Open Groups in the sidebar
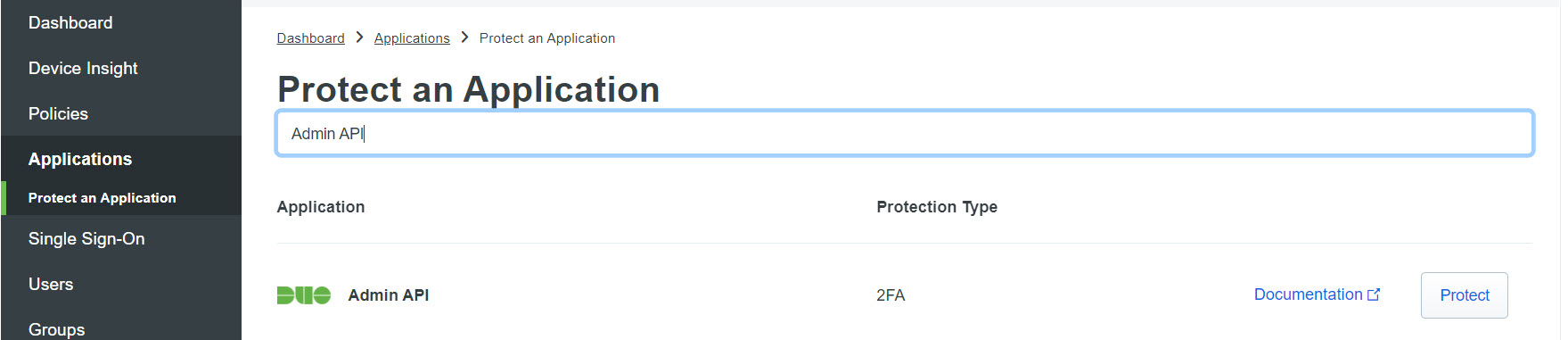Image resolution: width=1568 pixels, height=340 pixels. click(57, 329)
